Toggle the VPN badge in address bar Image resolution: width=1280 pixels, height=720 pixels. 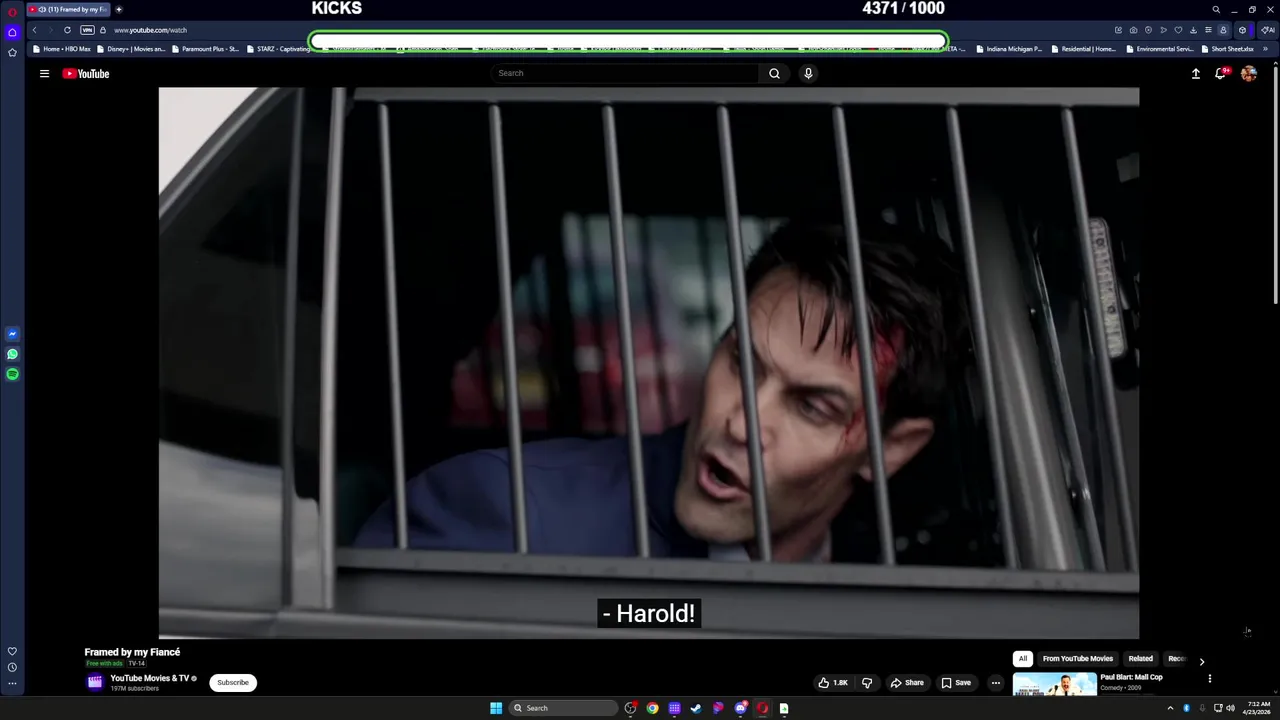pos(87,30)
